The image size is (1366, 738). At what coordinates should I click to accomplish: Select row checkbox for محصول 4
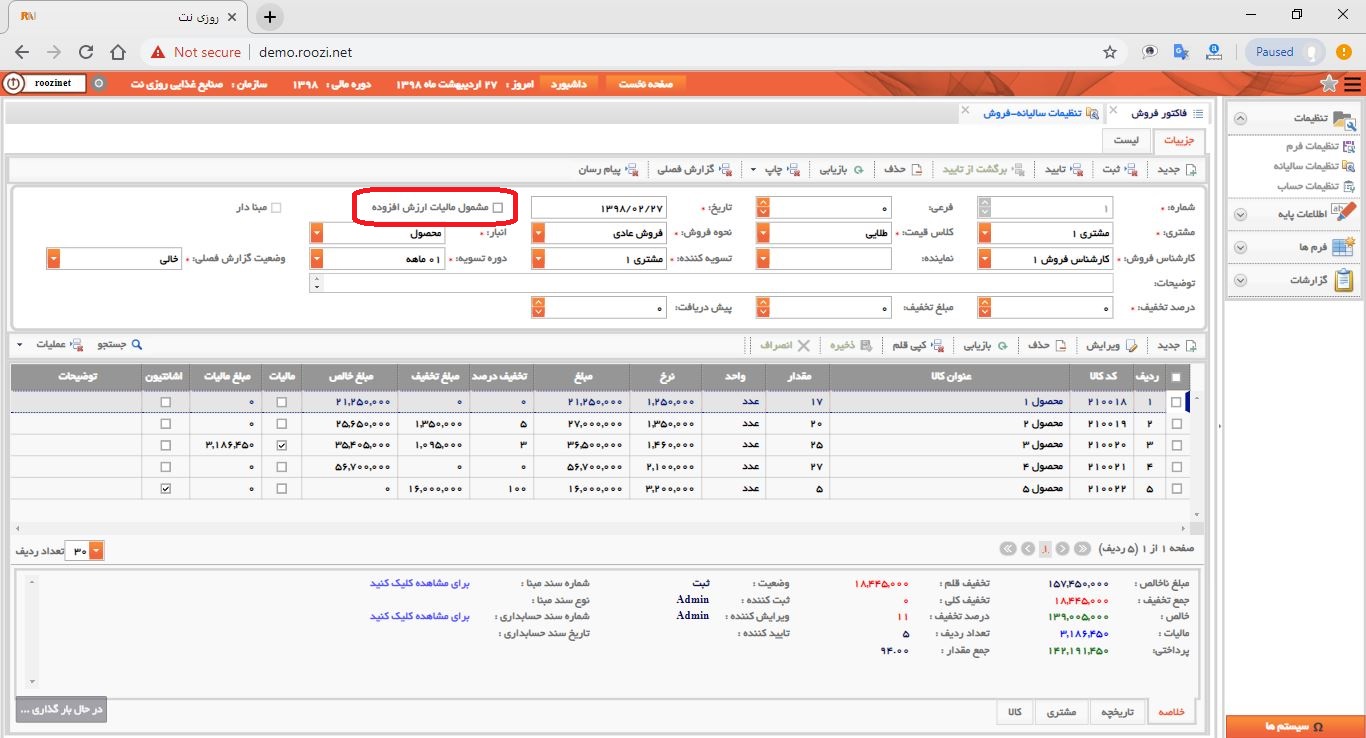point(1176,467)
